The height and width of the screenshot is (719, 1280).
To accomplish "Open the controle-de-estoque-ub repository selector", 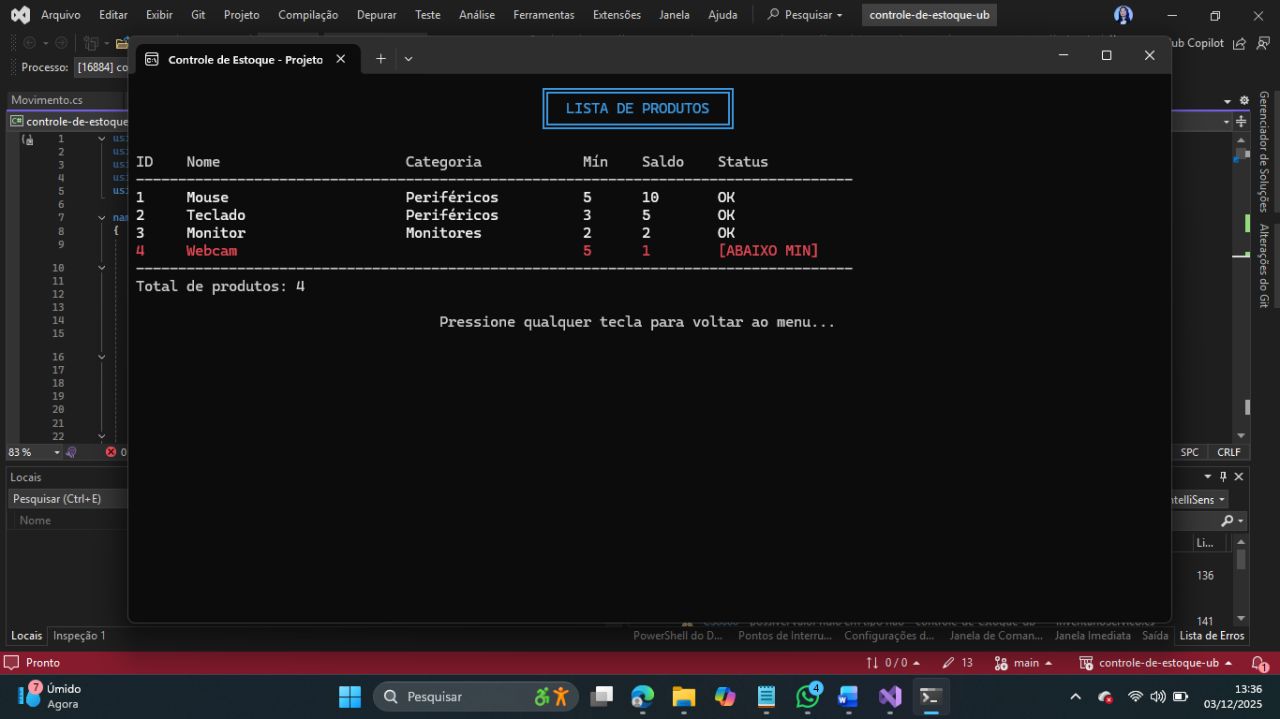I will coord(1155,663).
